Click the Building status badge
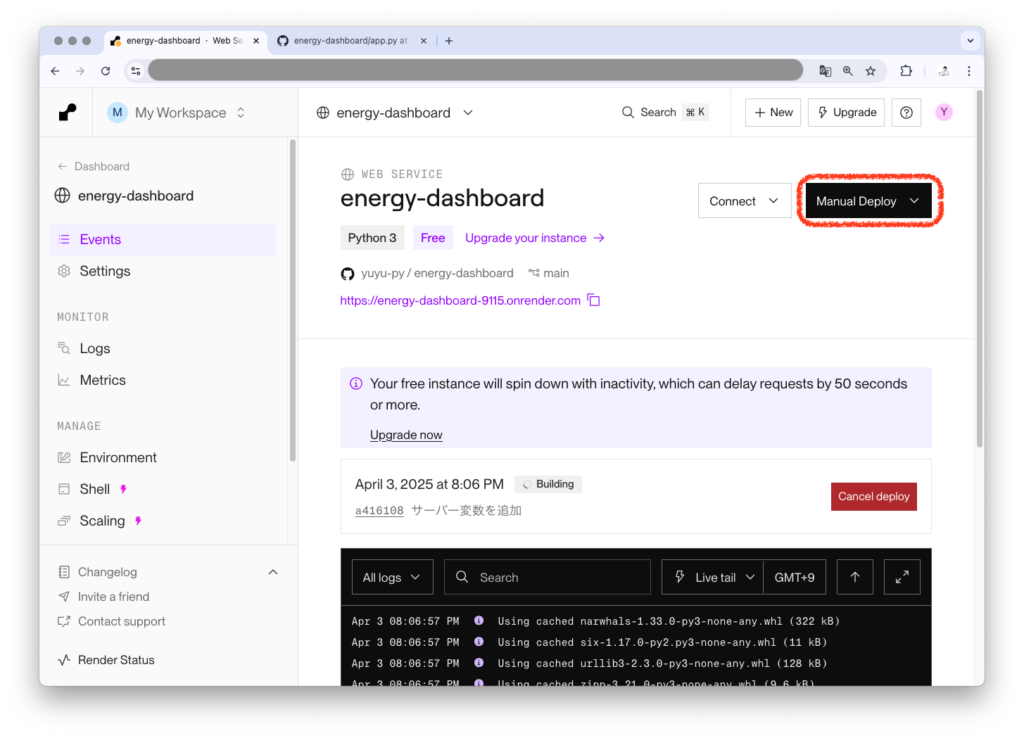1024x738 pixels. [549, 484]
